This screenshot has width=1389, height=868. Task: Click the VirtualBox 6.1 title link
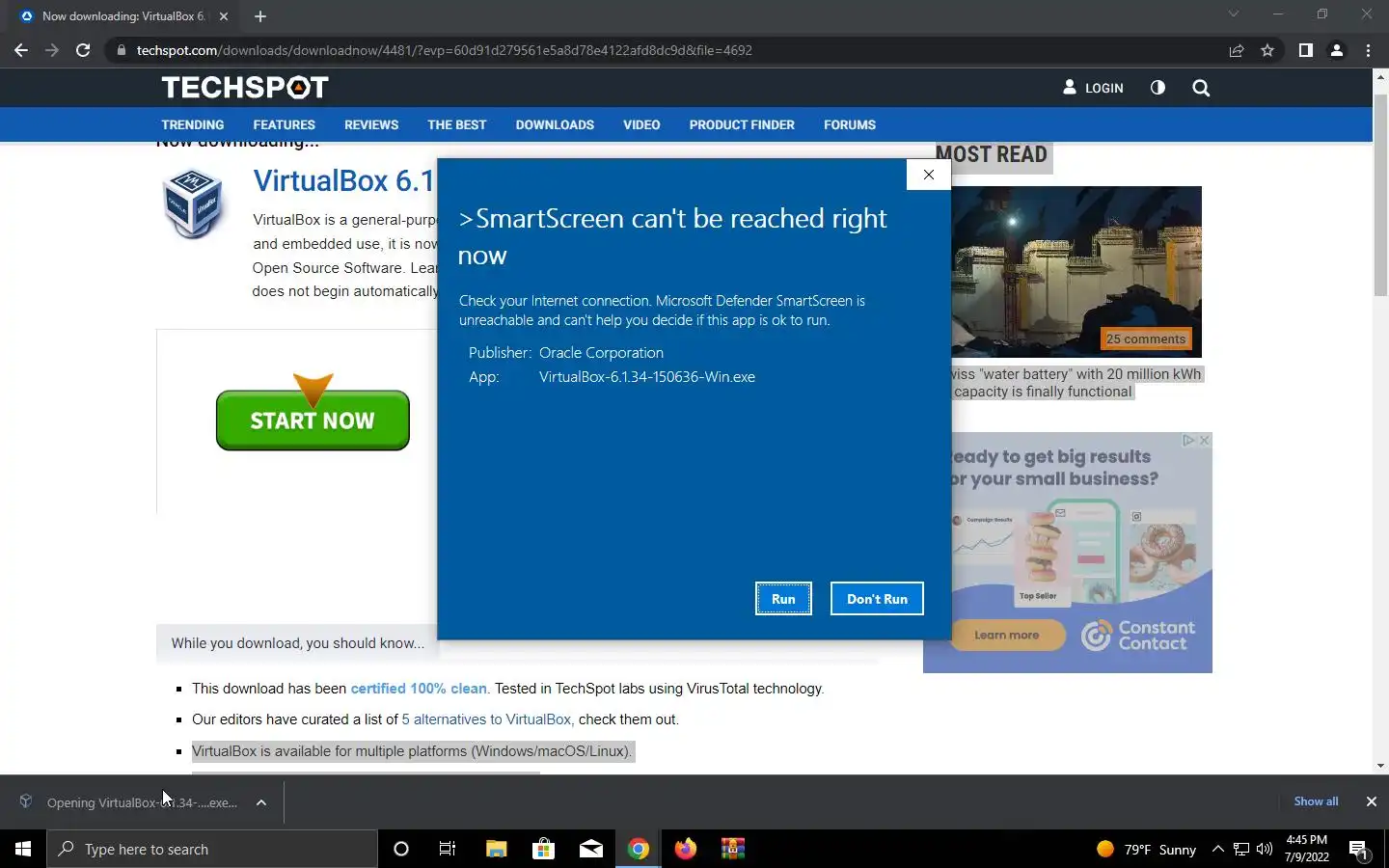344,180
